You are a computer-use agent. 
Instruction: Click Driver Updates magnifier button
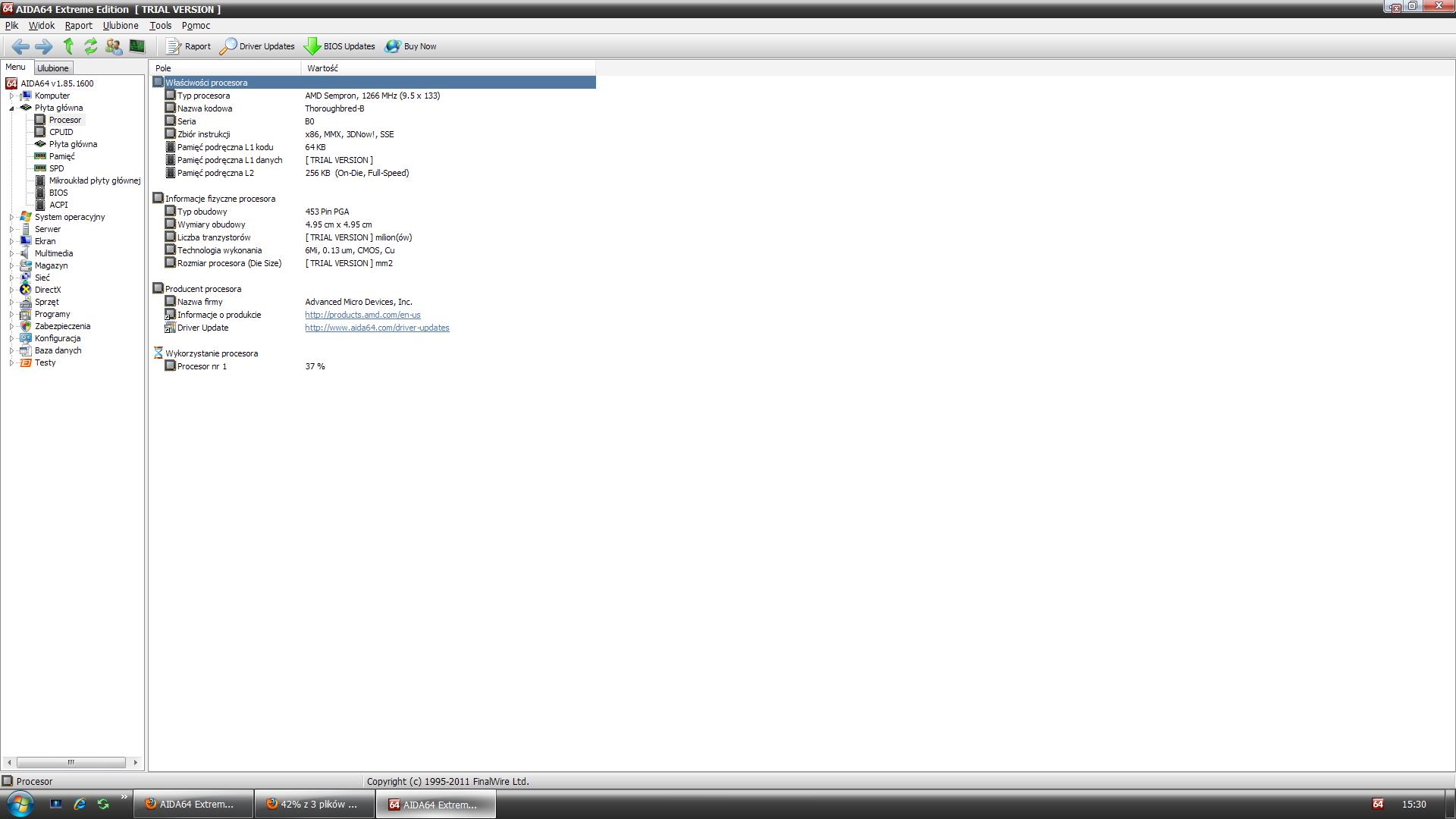coord(258,47)
